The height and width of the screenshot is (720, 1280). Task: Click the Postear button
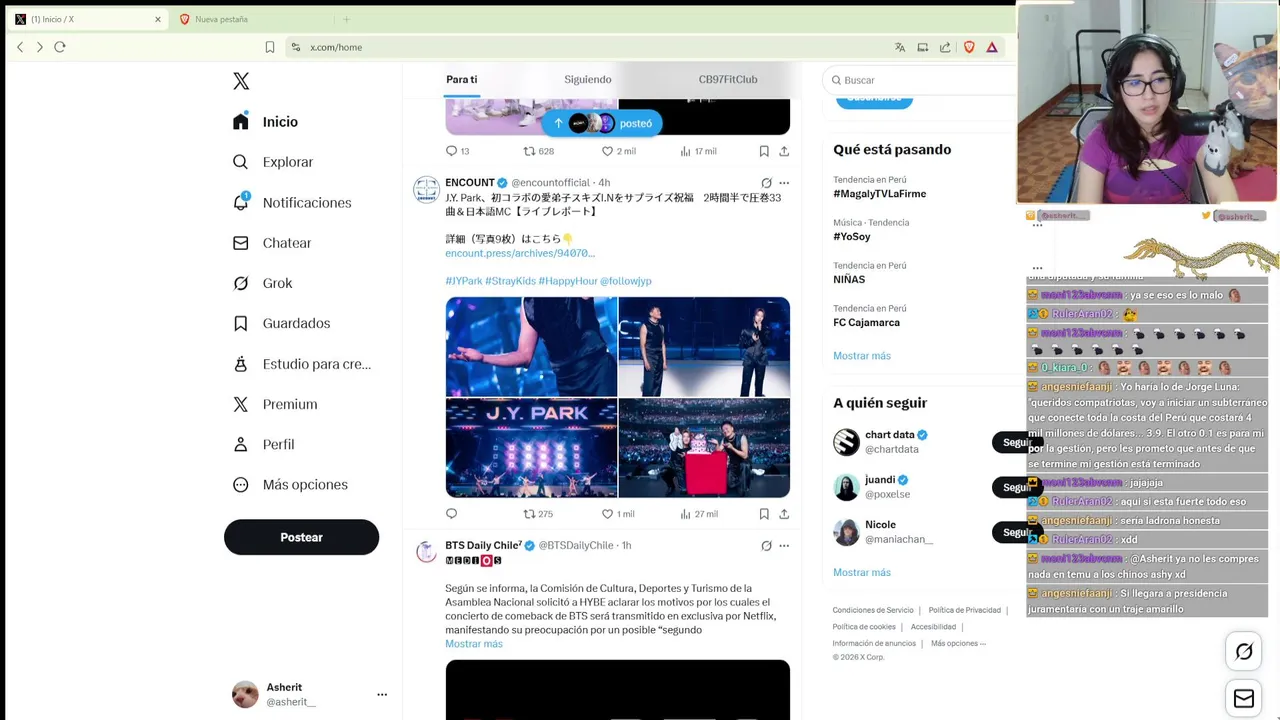301,537
